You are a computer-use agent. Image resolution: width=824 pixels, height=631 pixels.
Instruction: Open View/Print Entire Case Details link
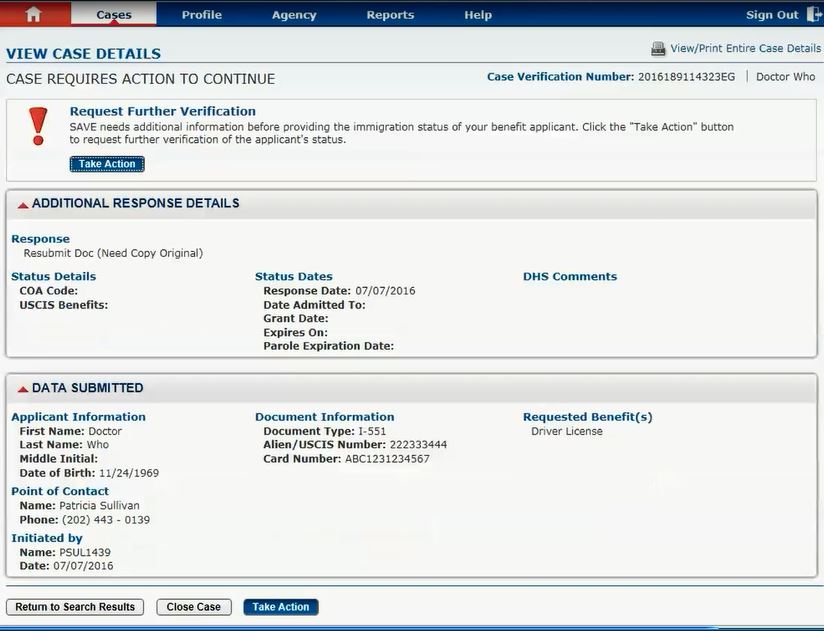pyautogui.click(x=745, y=48)
